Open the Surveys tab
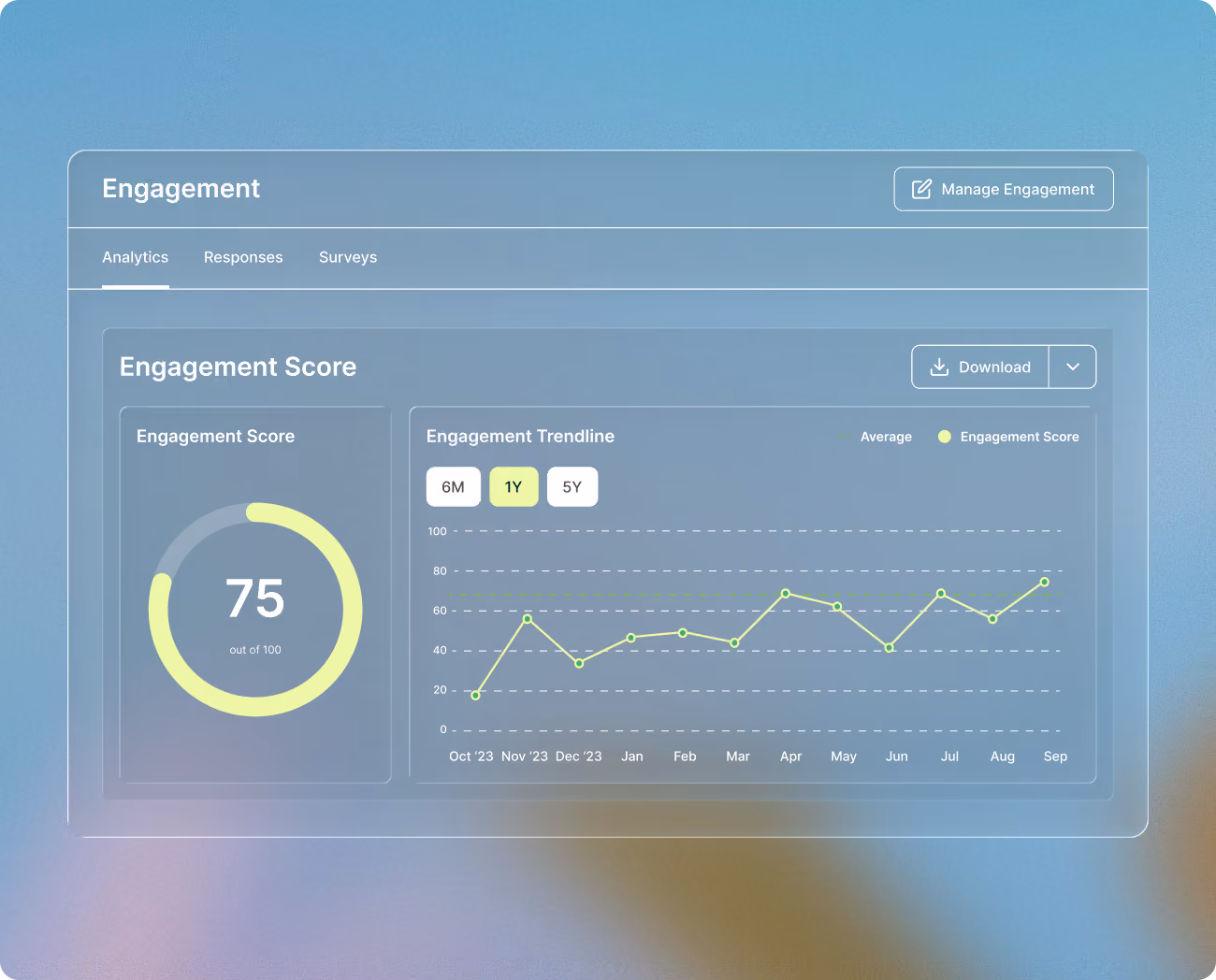 [x=348, y=257]
